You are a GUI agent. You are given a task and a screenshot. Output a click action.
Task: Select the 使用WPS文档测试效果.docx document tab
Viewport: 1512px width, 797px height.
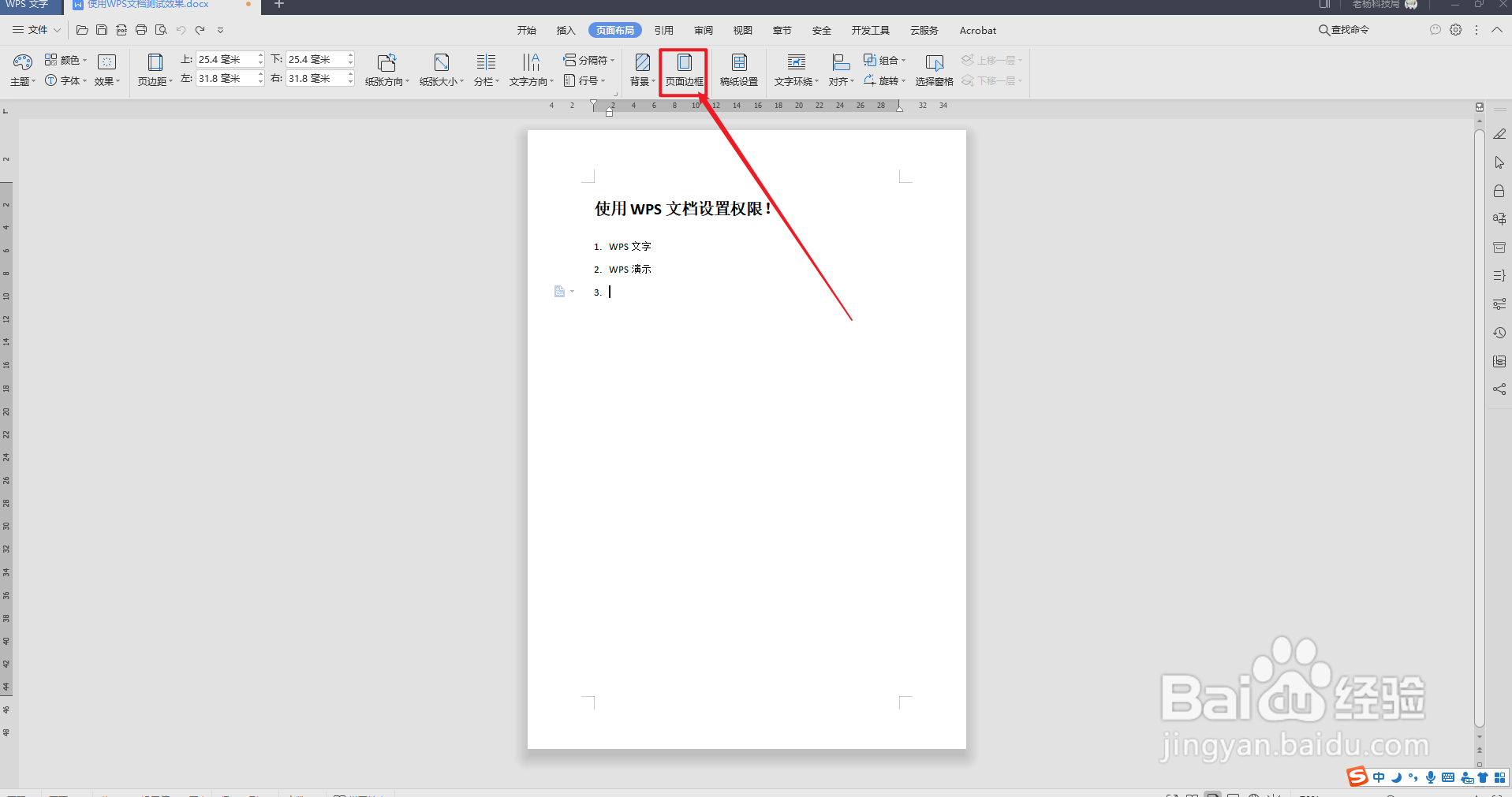point(162,5)
